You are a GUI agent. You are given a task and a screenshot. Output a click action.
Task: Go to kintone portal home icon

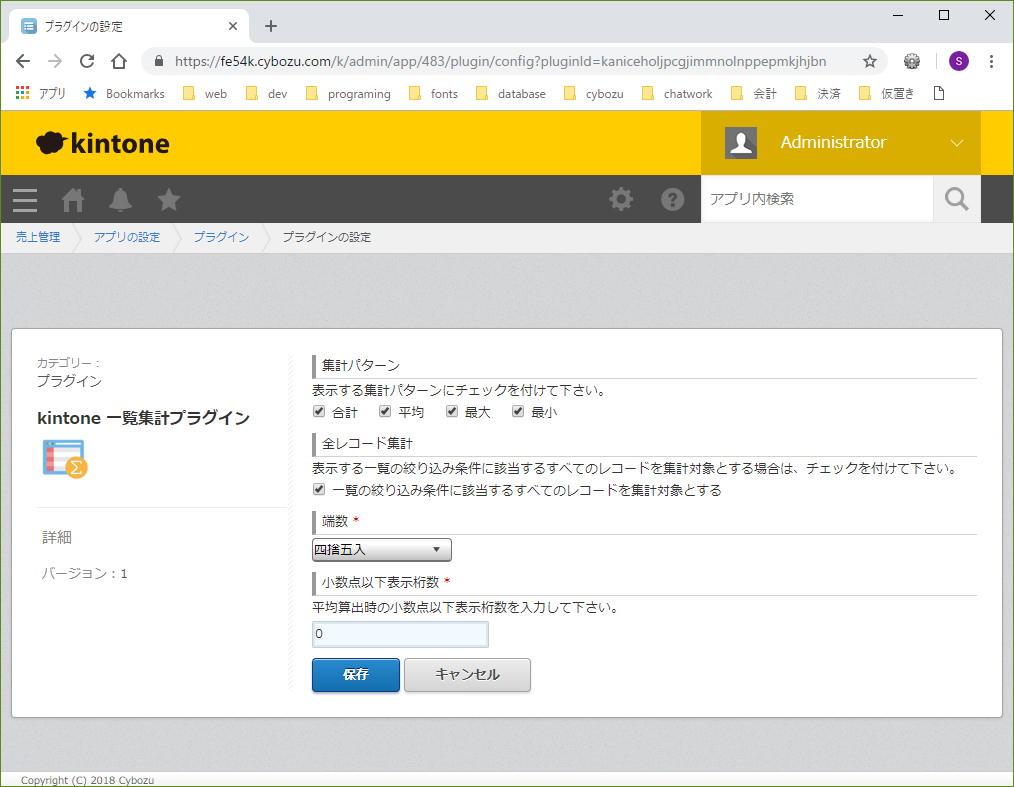72,200
